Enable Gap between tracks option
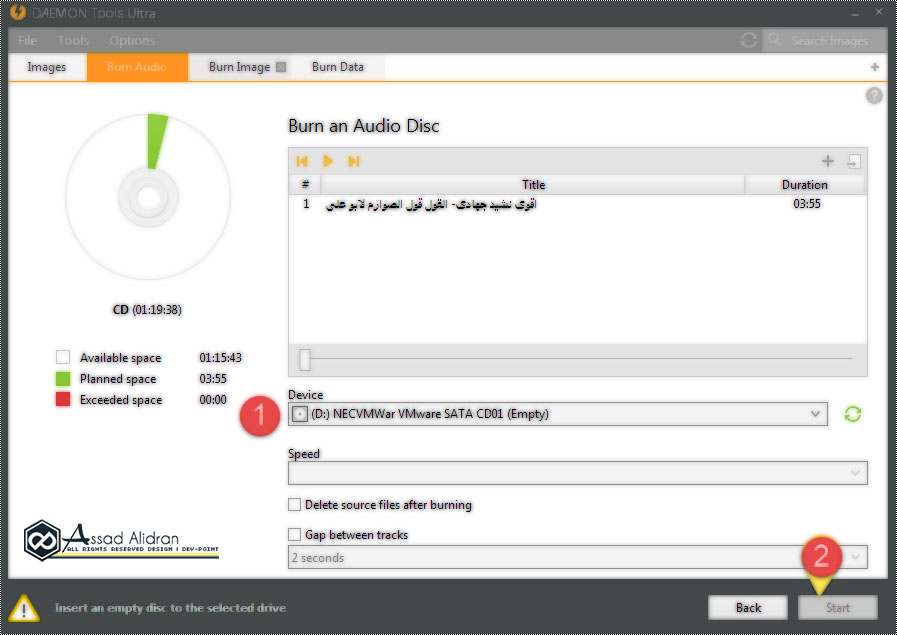The width and height of the screenshot is (897, 635). tap(294, 534)
